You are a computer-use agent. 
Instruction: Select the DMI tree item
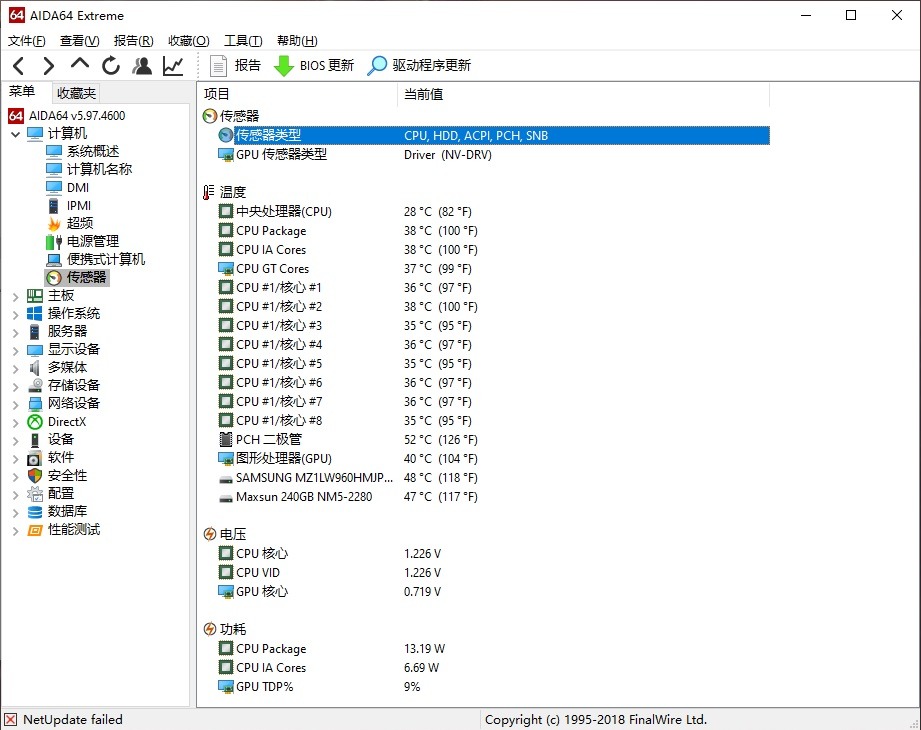[78, 187]
